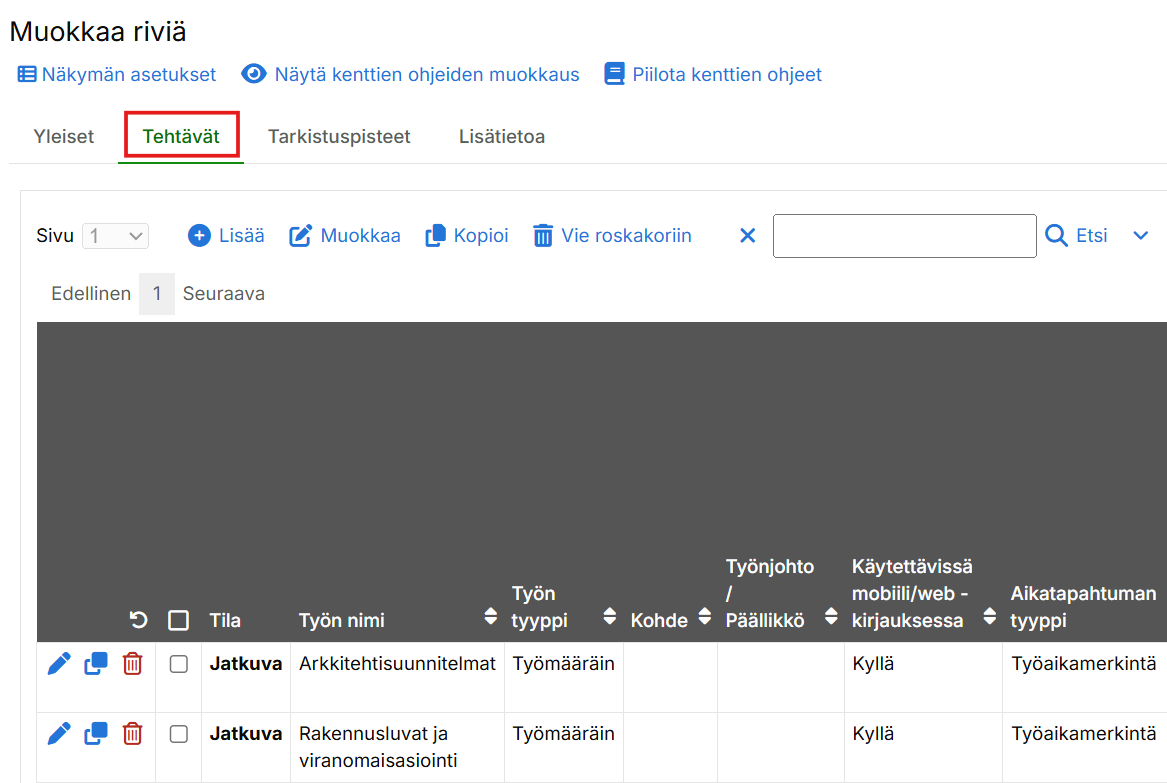
Task: Sort by Työn nimi column arrows
Action: pos(490,617)
